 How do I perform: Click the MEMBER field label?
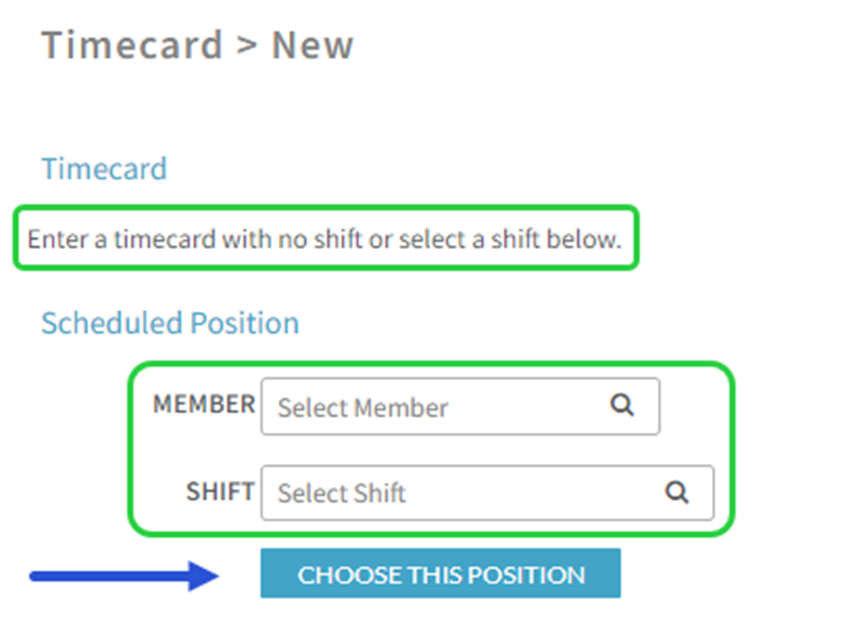point(204,404)
